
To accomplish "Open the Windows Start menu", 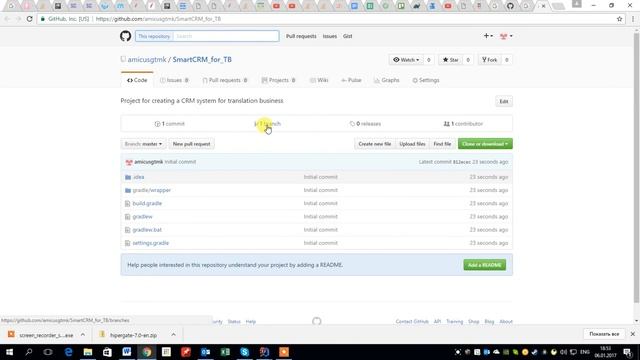I will [9, 352].
